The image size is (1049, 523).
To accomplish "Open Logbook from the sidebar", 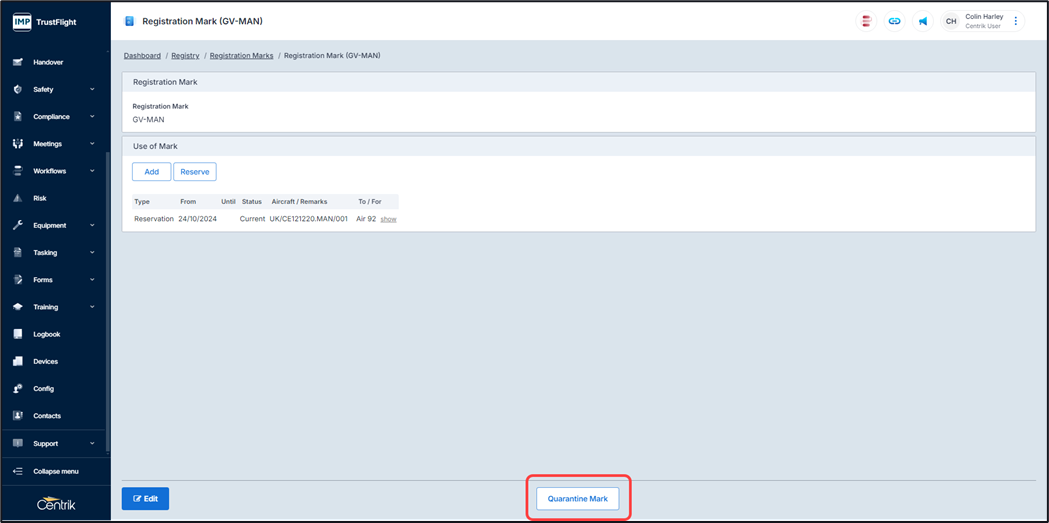I will (x=46, y=334).
